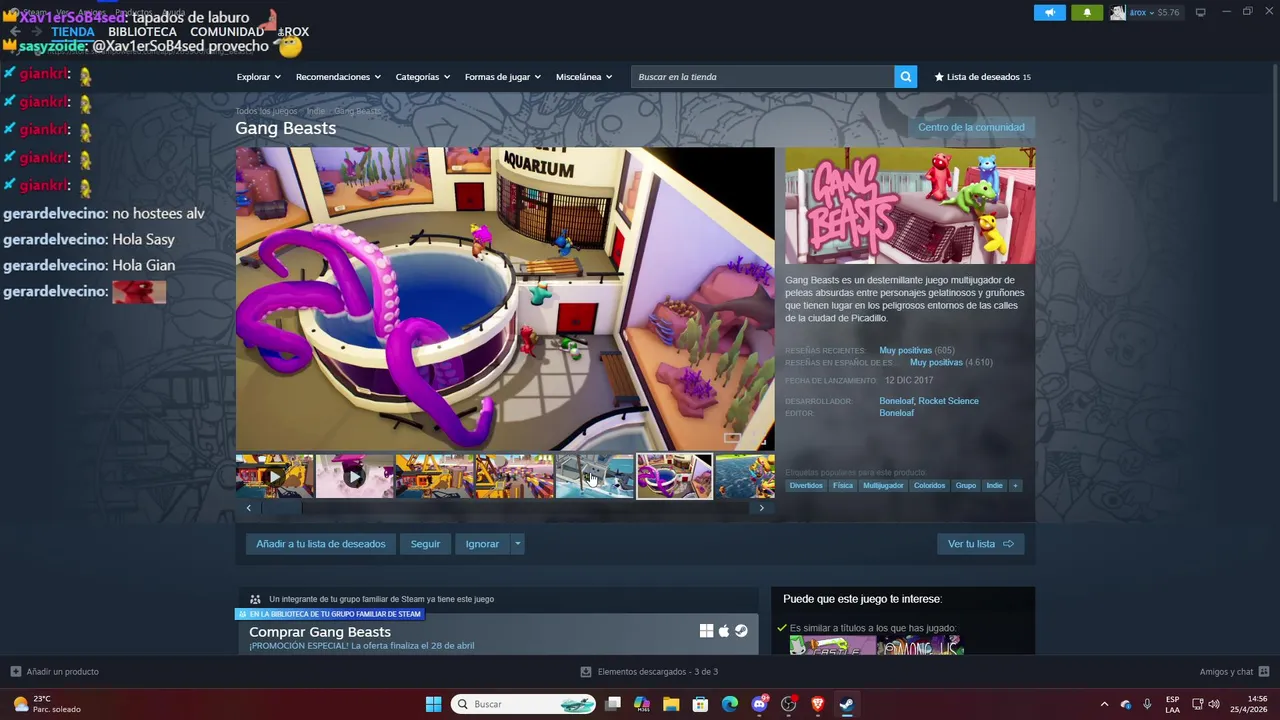Viewport: 1280px width, 720px height.
Task: Open OBS Studio from the taskbar
Action: pos(788,704)
